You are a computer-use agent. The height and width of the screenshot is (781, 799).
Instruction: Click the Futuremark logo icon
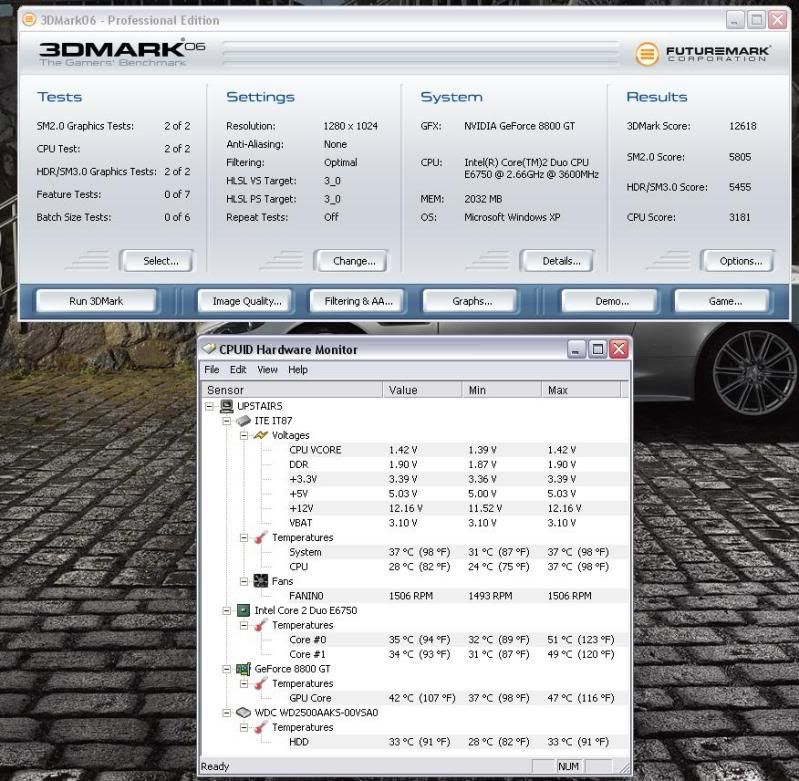coord(647,53)
